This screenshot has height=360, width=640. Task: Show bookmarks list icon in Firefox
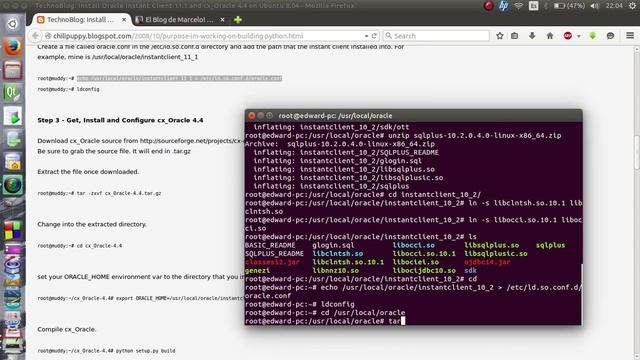pos(515,36)
